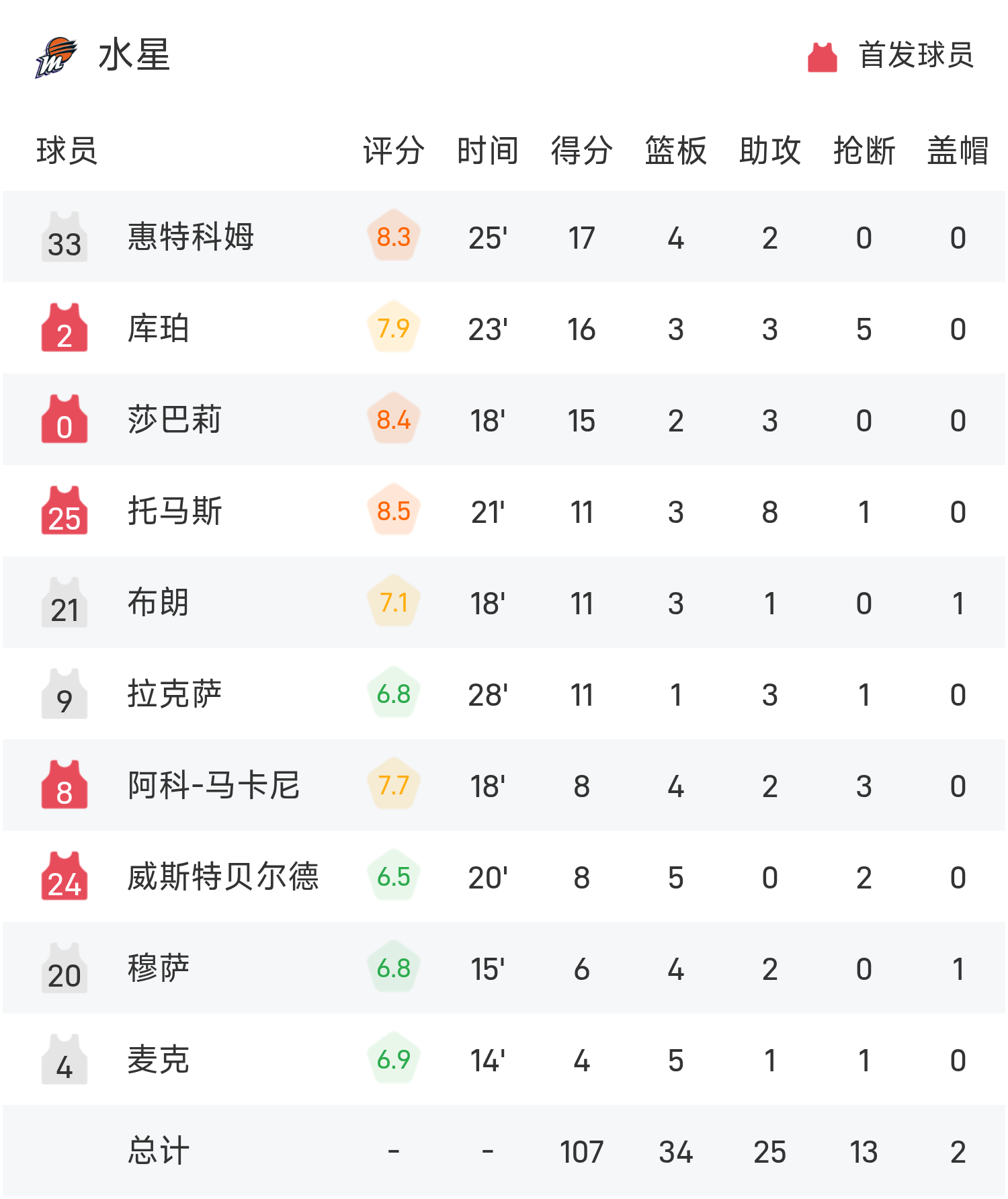Click the 8.4 rating badge for 莎巴莉

click(394, 419)
